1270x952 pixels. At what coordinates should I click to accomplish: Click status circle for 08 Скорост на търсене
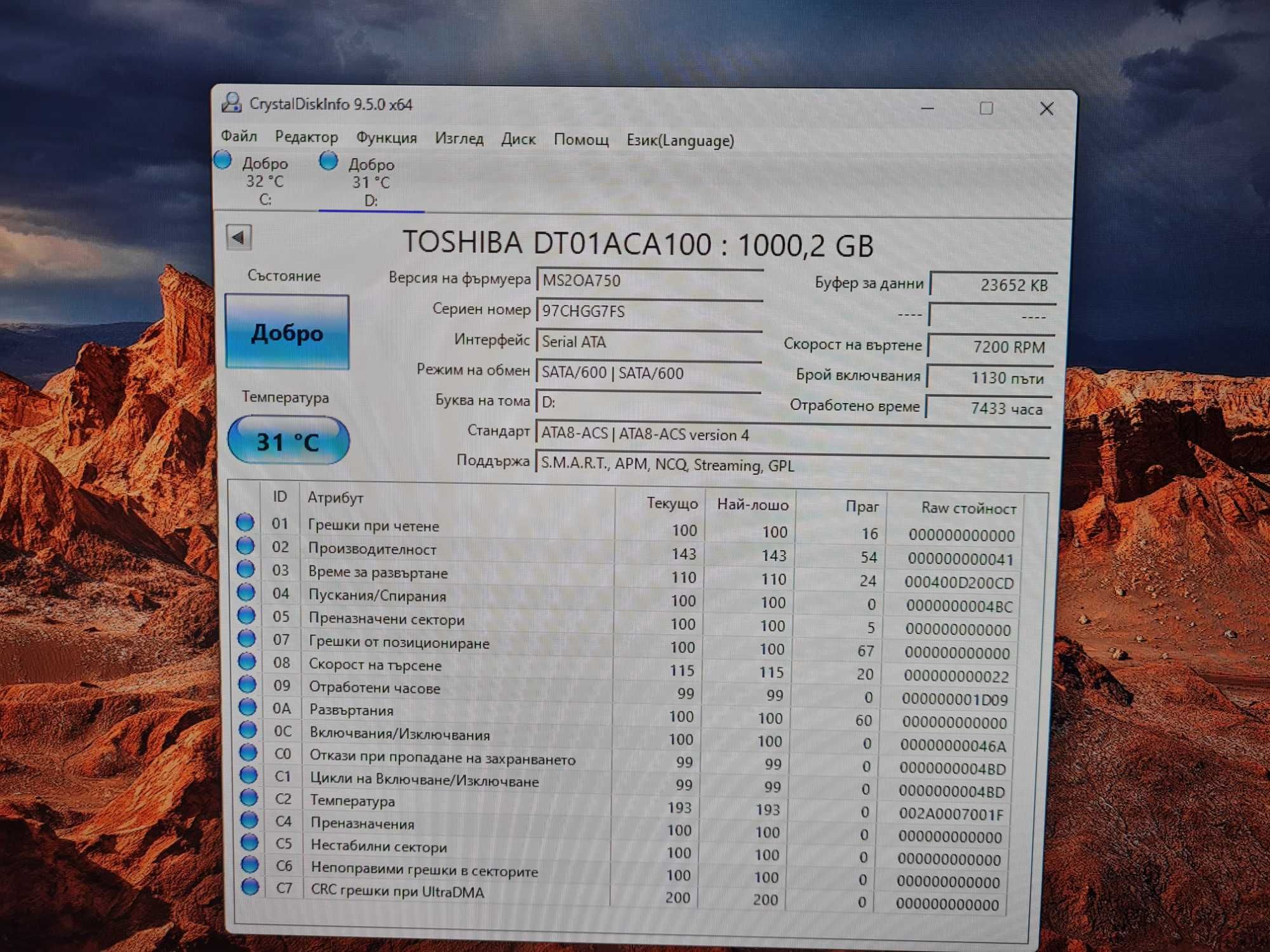247,661
